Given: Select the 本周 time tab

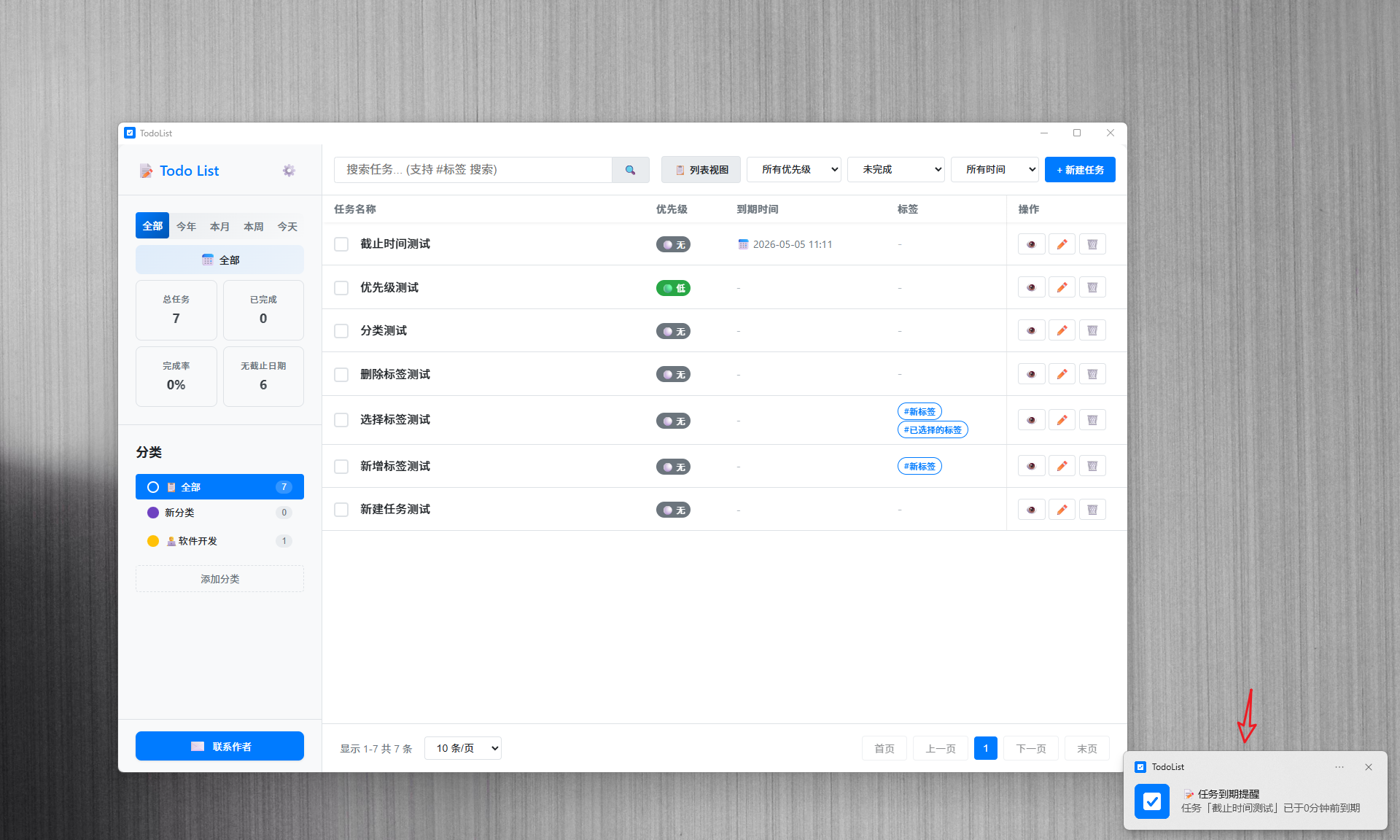Looking at the screenshot, I should coord(254,226).
